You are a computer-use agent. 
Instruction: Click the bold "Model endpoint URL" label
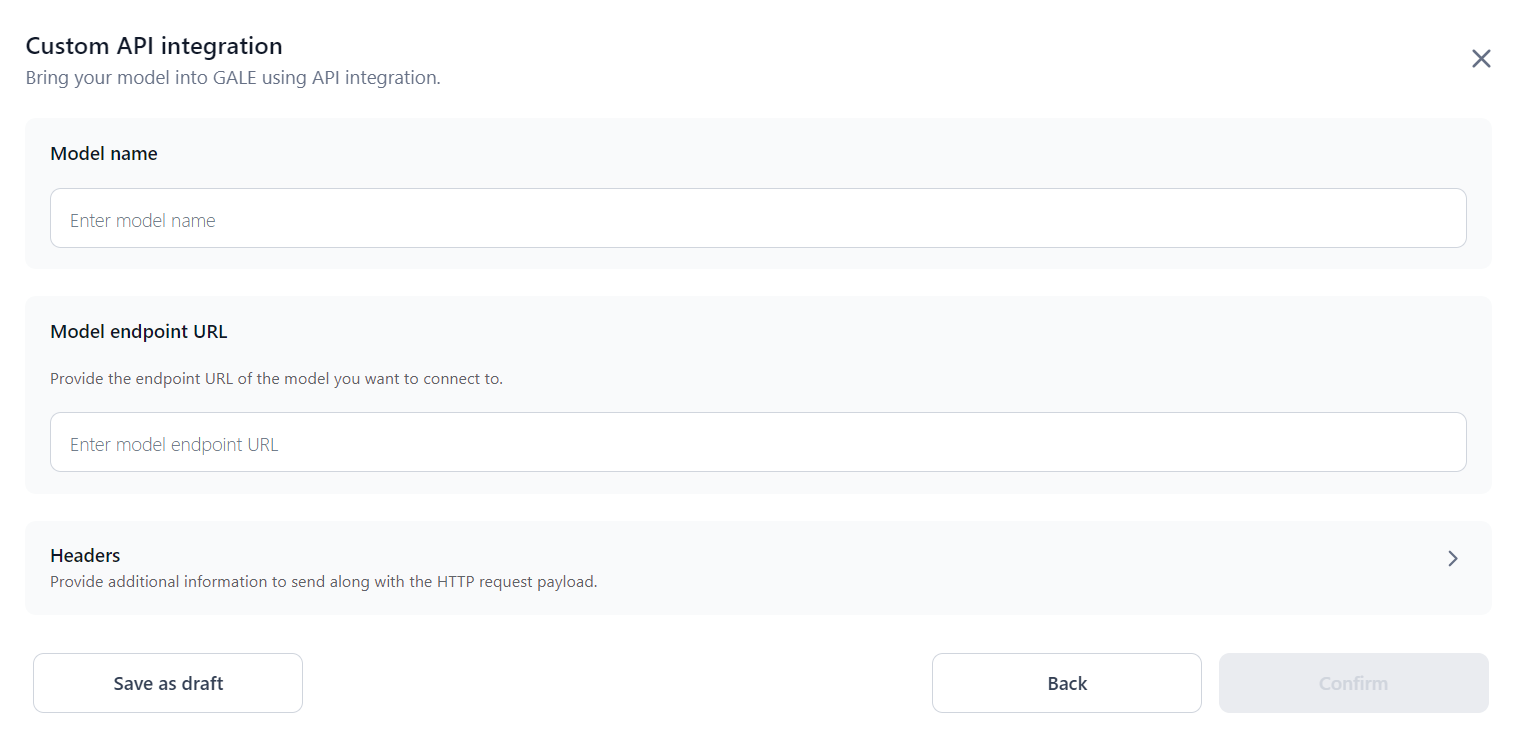pos(139,332)
